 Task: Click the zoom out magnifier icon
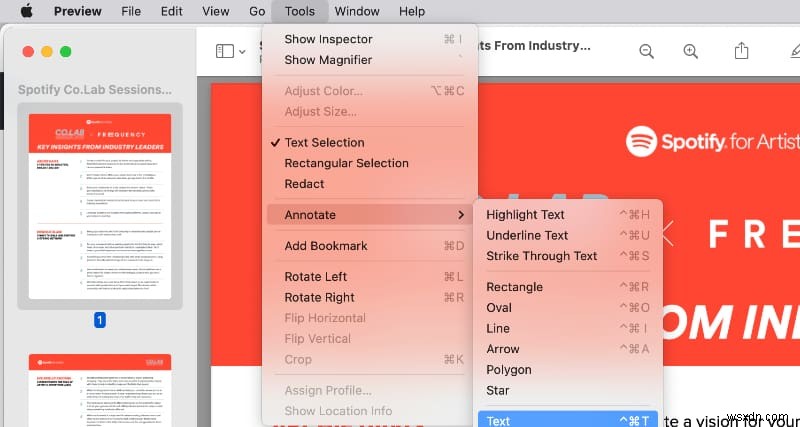[646, 51]
